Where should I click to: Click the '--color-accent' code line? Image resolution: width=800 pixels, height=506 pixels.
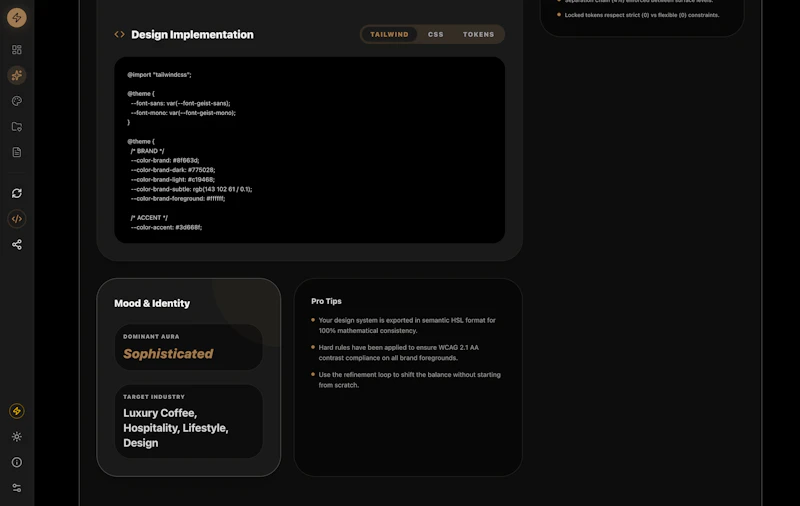[x=166, y=227]
